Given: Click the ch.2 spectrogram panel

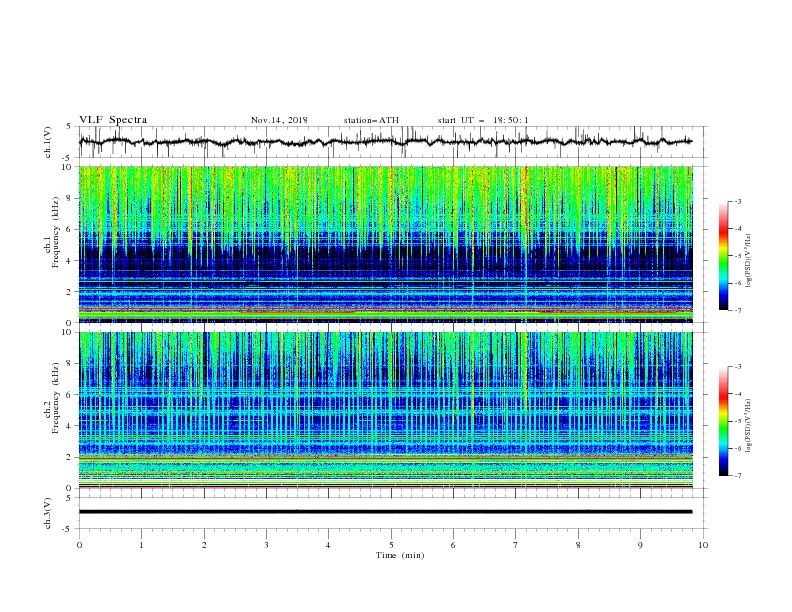Looking at the screenshot, I should coord(386,410).
